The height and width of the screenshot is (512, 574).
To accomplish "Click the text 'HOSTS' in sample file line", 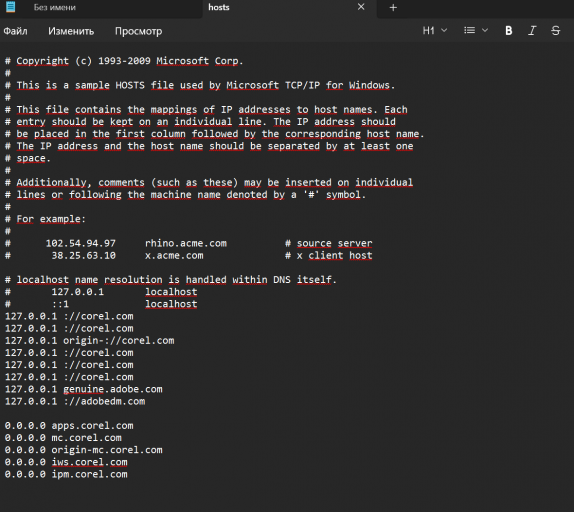I will (x=130, y=85).
